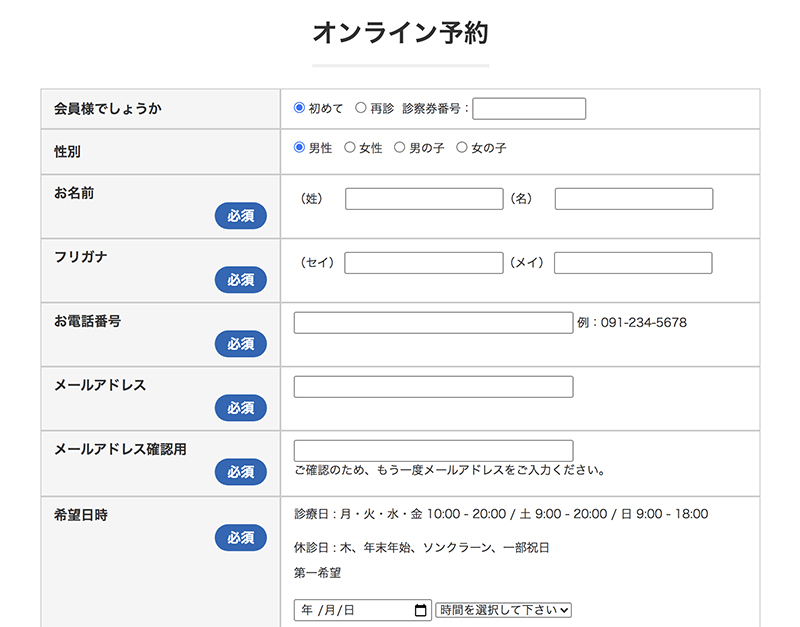Viewport: 800px width, 627px height.
Task: Select the 再診 radio button
Action: [361, 108]
